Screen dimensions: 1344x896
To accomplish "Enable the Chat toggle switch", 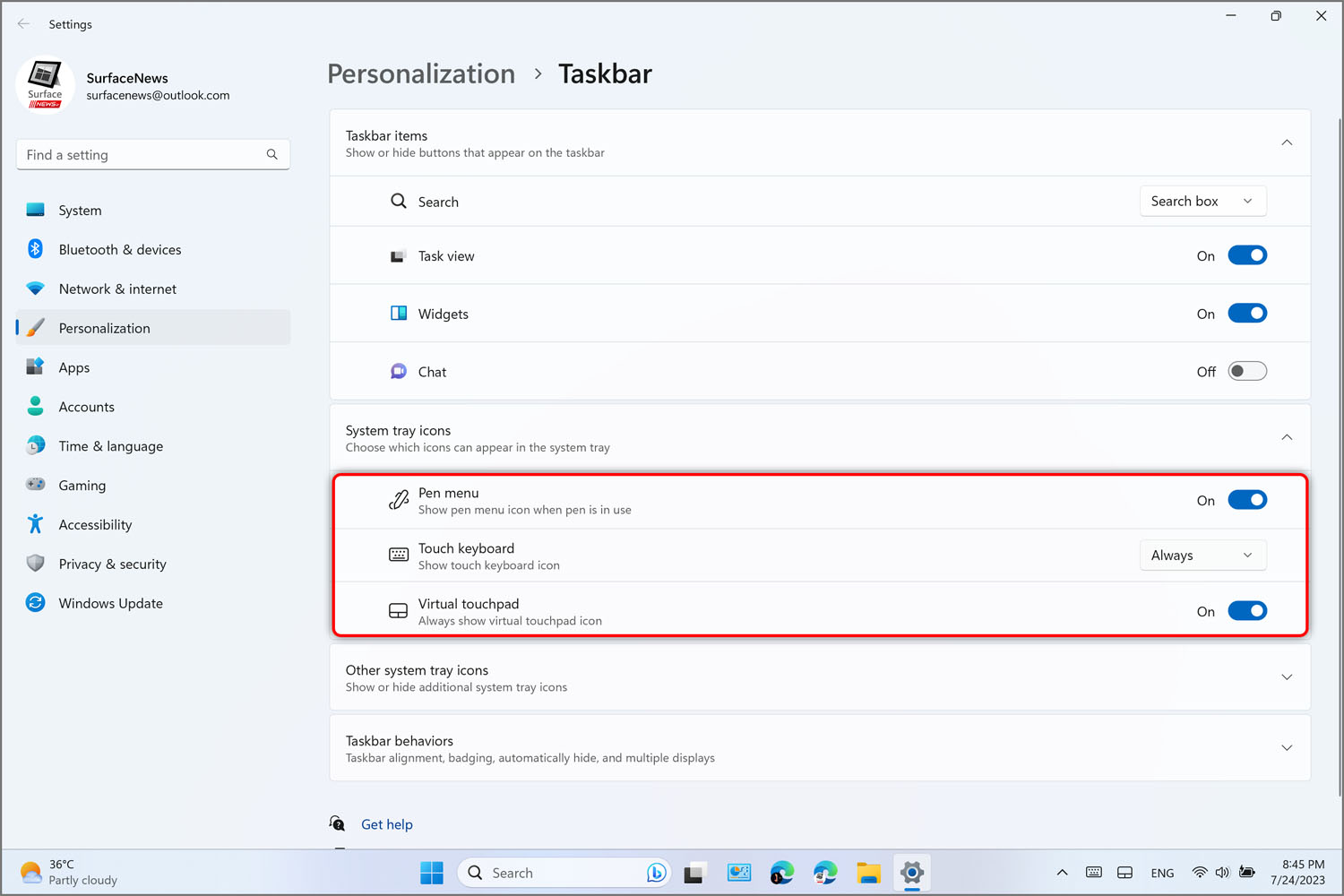I will [1246, 371].
